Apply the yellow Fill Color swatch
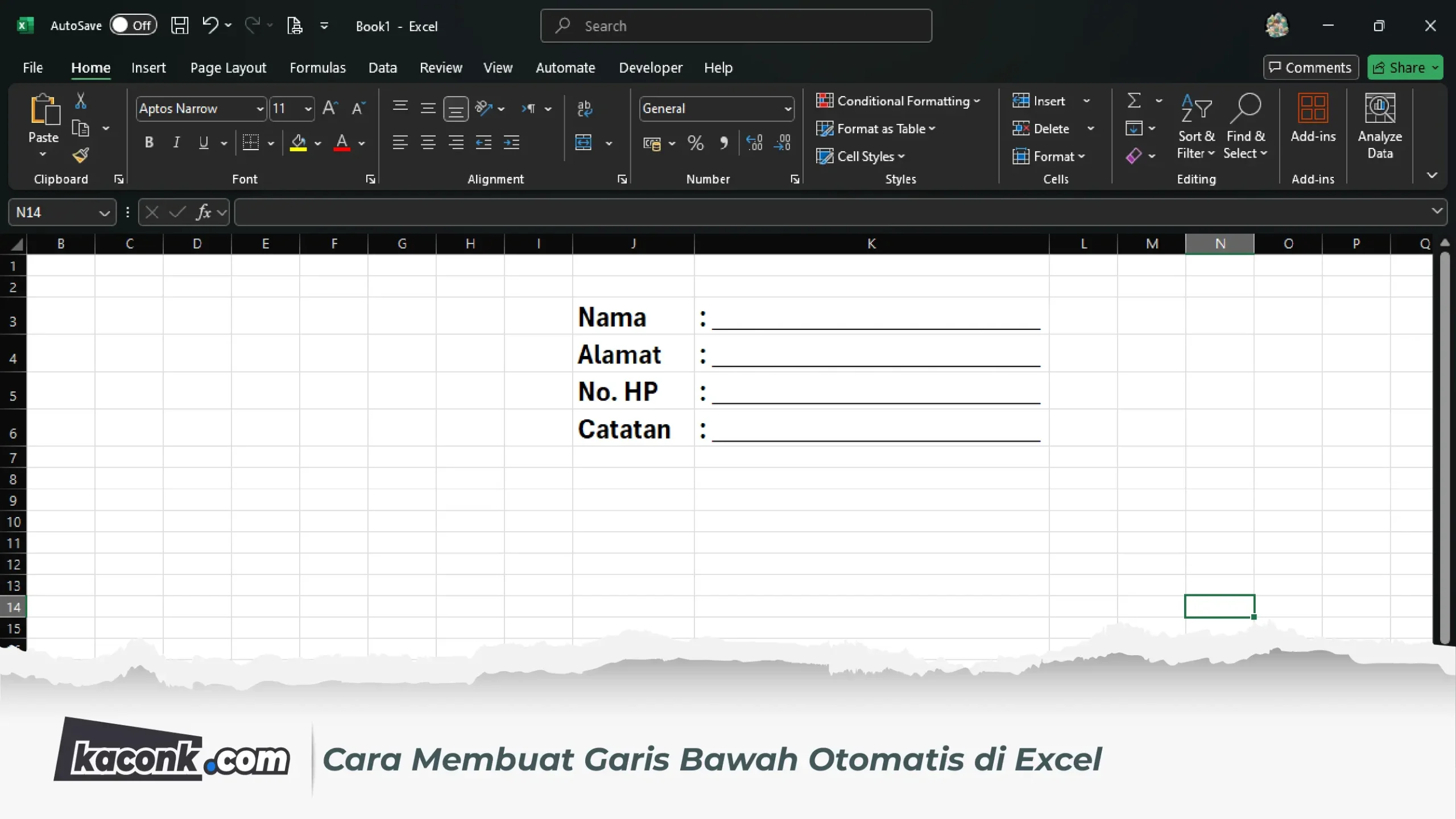1456x819 pixels. pos(298,143)
